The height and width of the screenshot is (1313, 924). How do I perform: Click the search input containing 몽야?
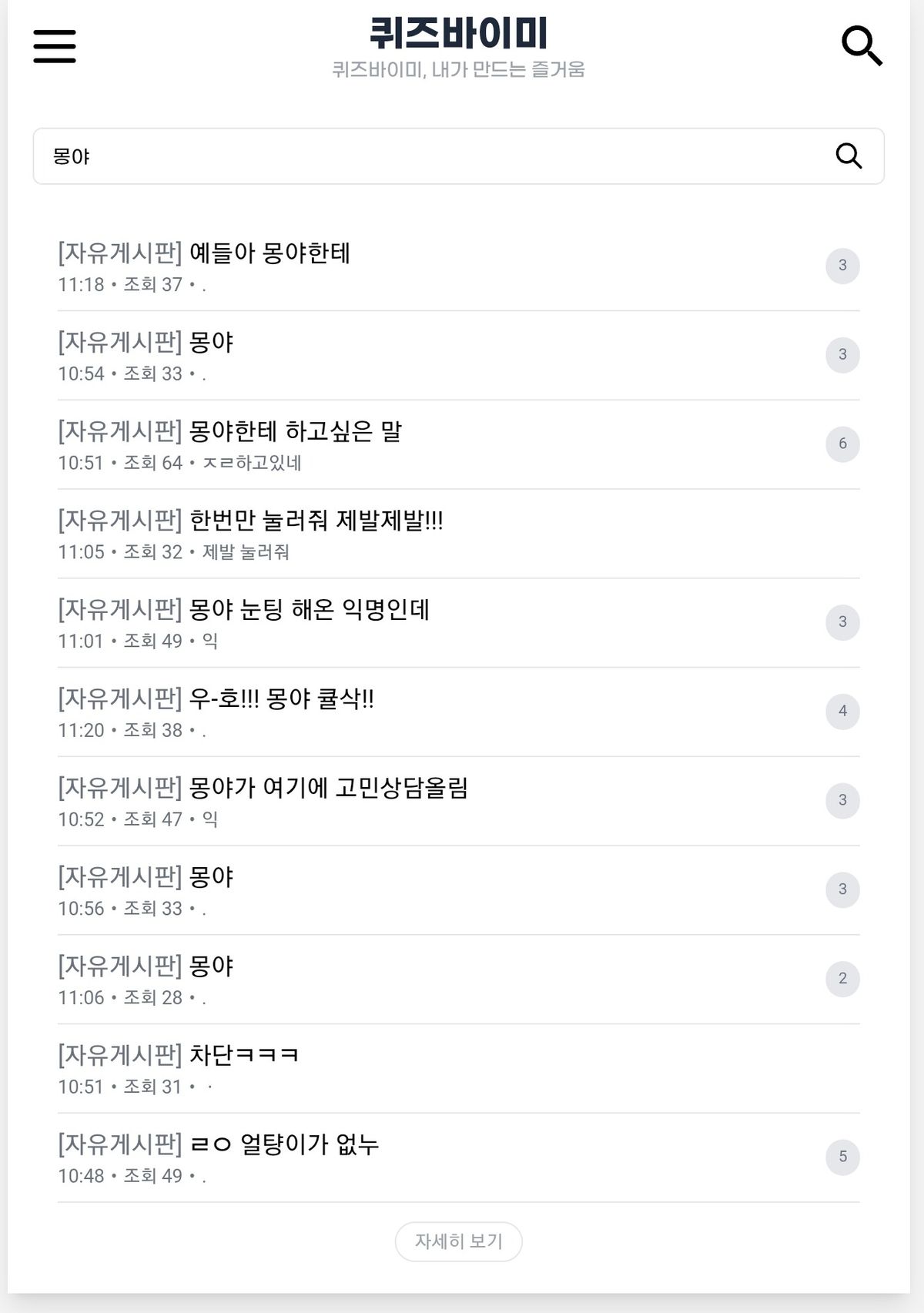point(431,156)
